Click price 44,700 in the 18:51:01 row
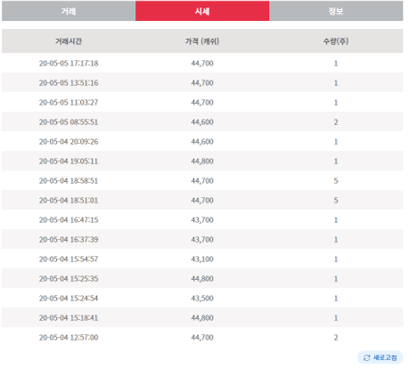 pos(202,200)
